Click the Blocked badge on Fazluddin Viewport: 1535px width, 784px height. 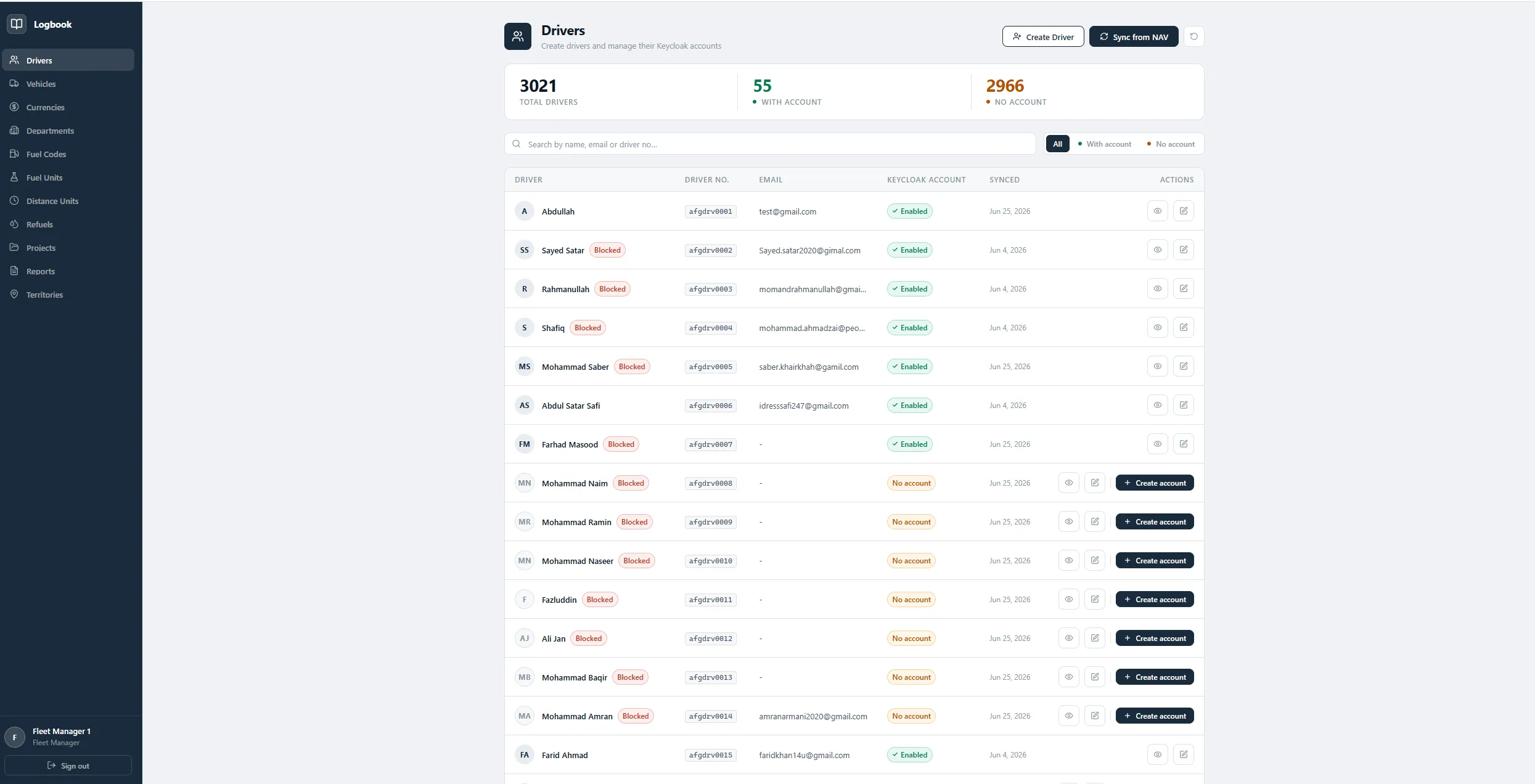coord(599,599)
